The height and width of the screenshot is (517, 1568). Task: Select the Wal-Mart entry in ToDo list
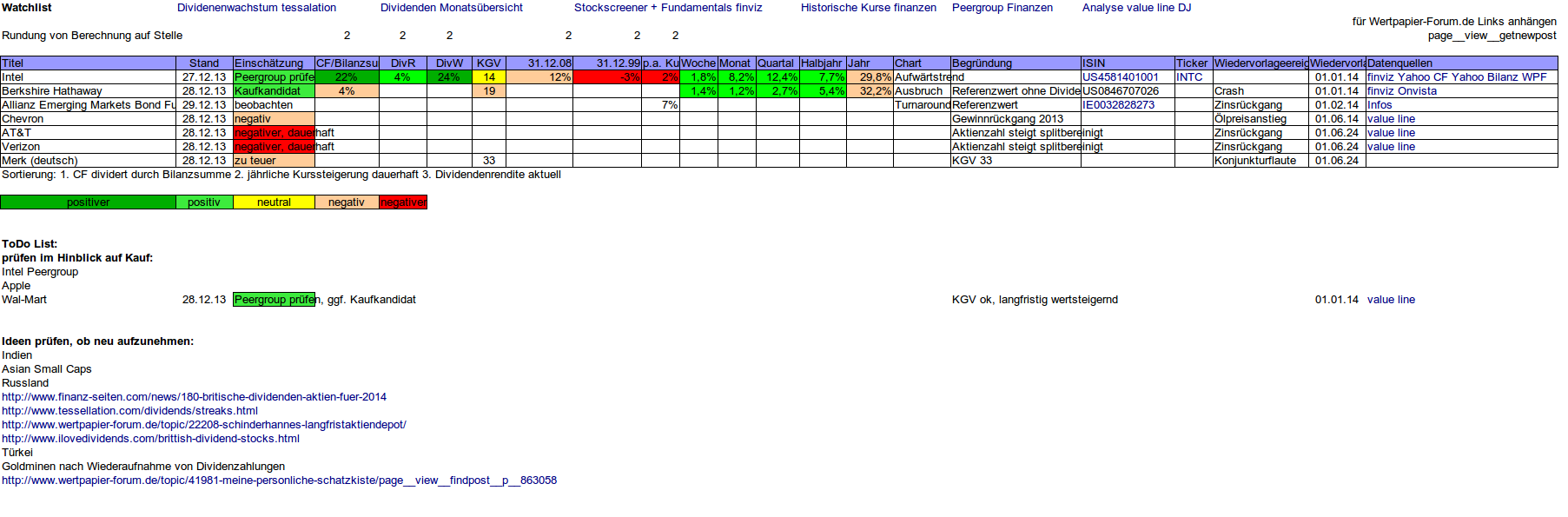[24, 300]
